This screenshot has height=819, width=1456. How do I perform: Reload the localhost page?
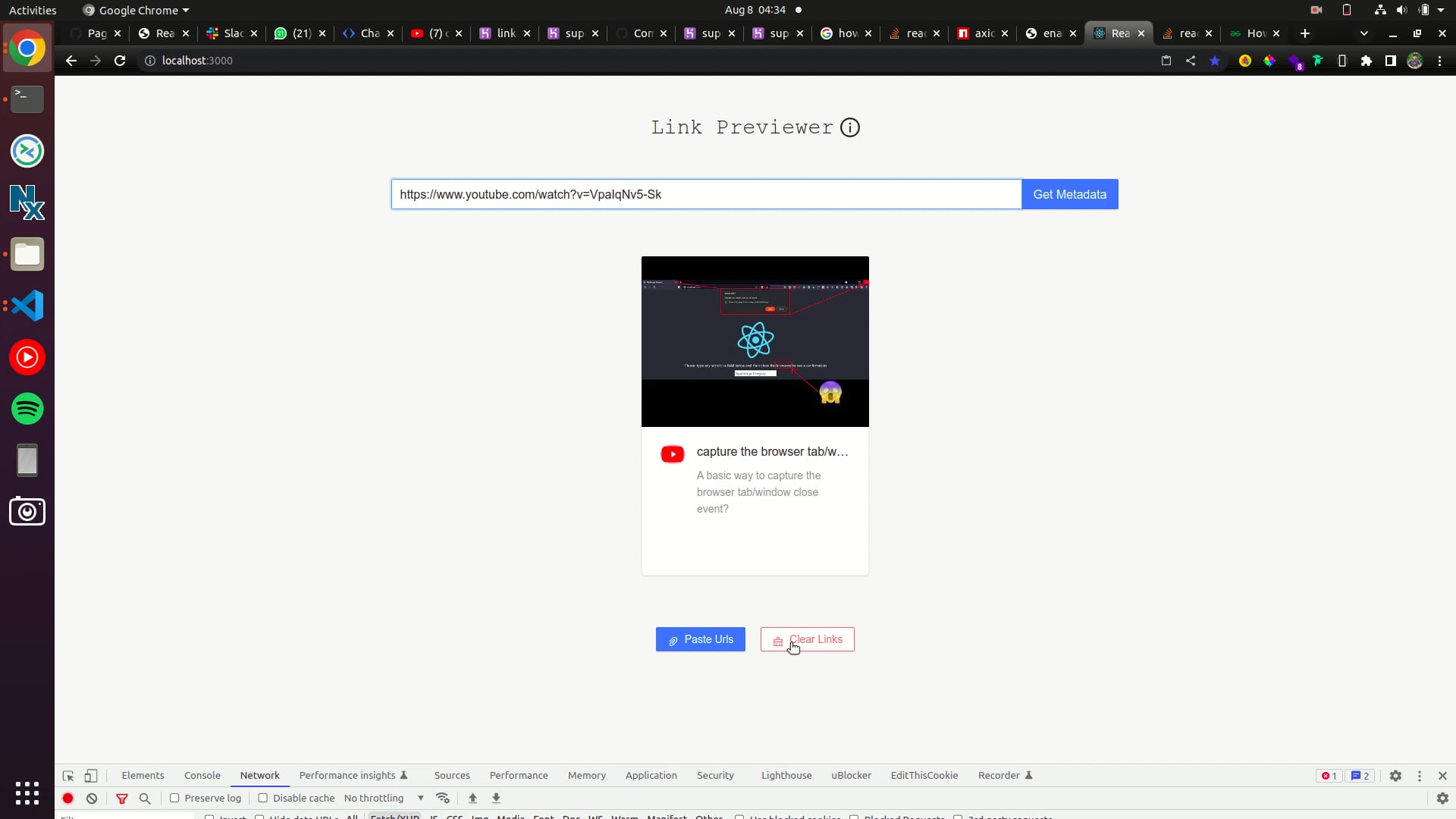(x=120, y=61)
